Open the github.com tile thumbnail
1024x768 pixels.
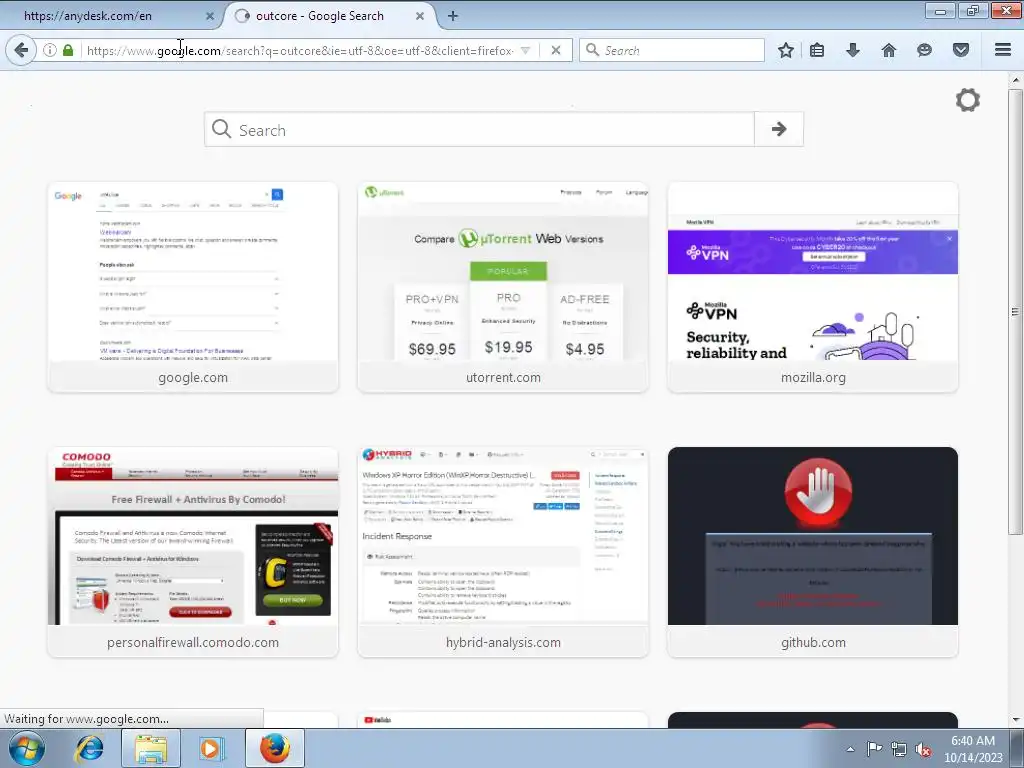tap(813, 536)
